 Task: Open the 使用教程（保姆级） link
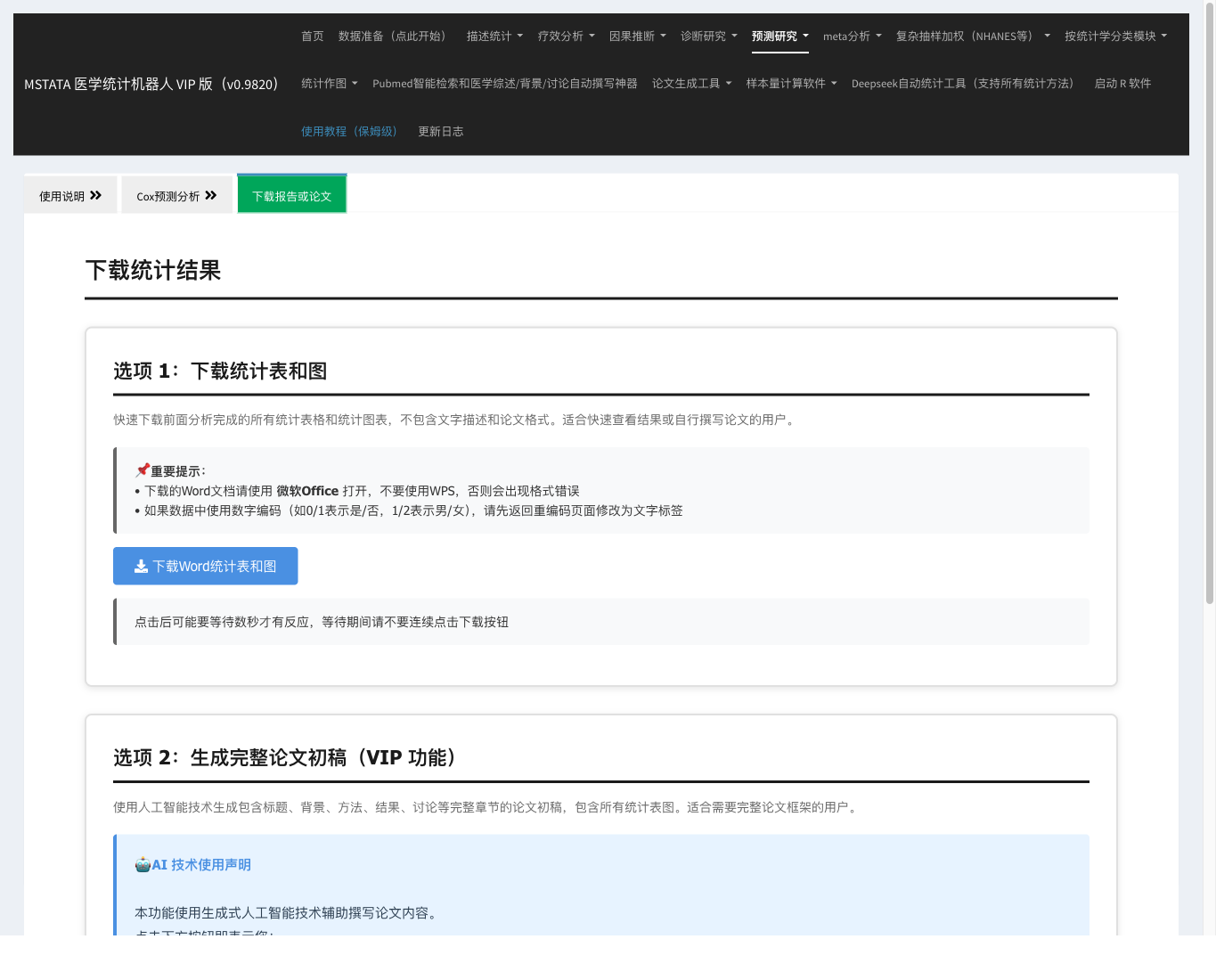[x=352, y=132]
